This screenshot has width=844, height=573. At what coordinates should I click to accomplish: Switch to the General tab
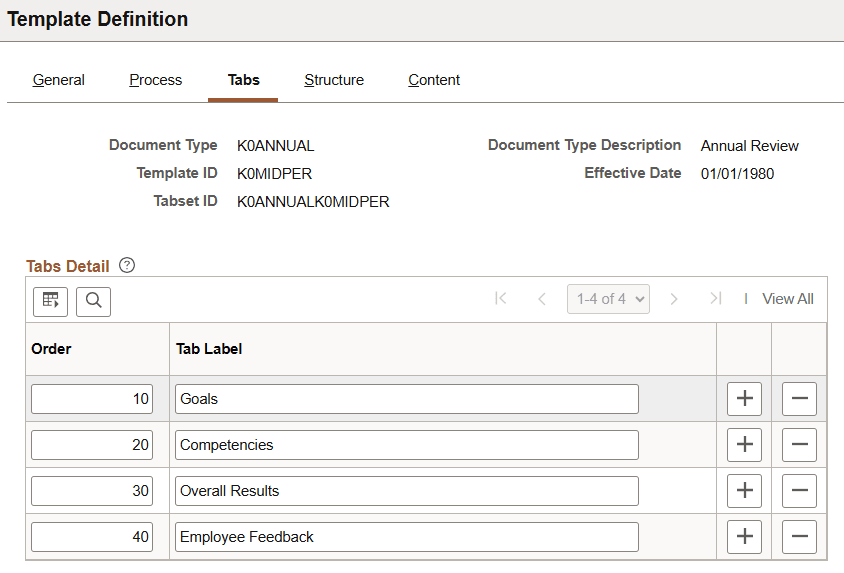(x=59, y=80)
